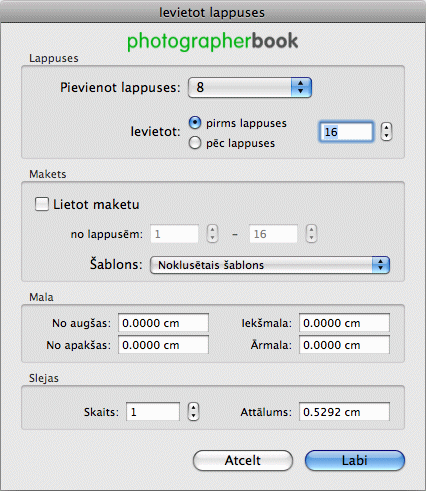Viewport: 426px width, 491px height.
Task: Click the Ārmala margin field
Action: pos(344,345)
